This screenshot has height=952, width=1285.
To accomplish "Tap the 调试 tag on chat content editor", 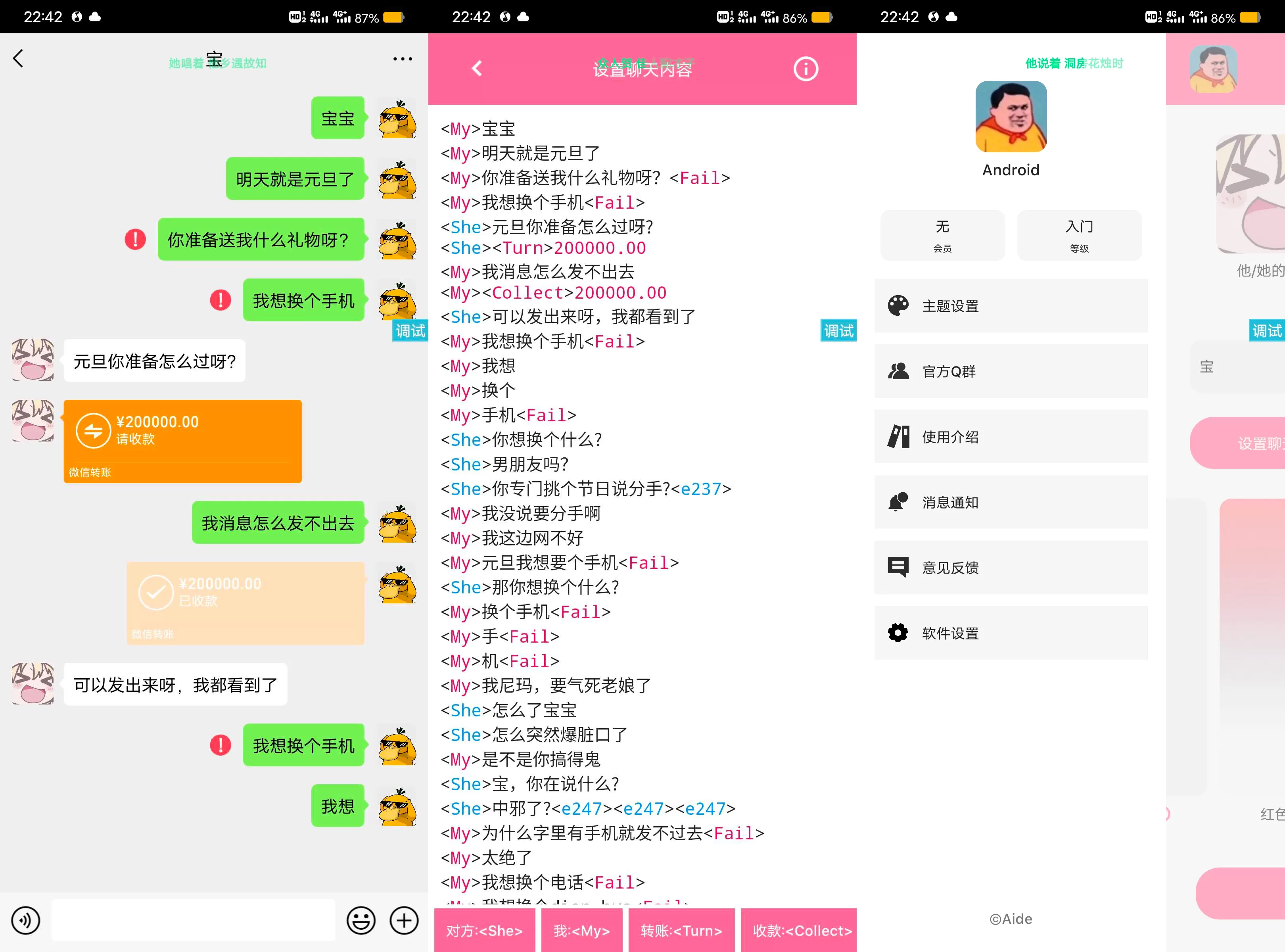I will (838, 331).
